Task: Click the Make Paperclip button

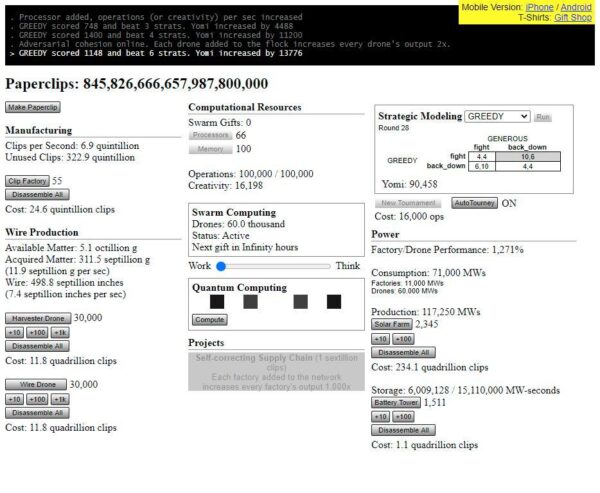Action: tap(33, 107)
